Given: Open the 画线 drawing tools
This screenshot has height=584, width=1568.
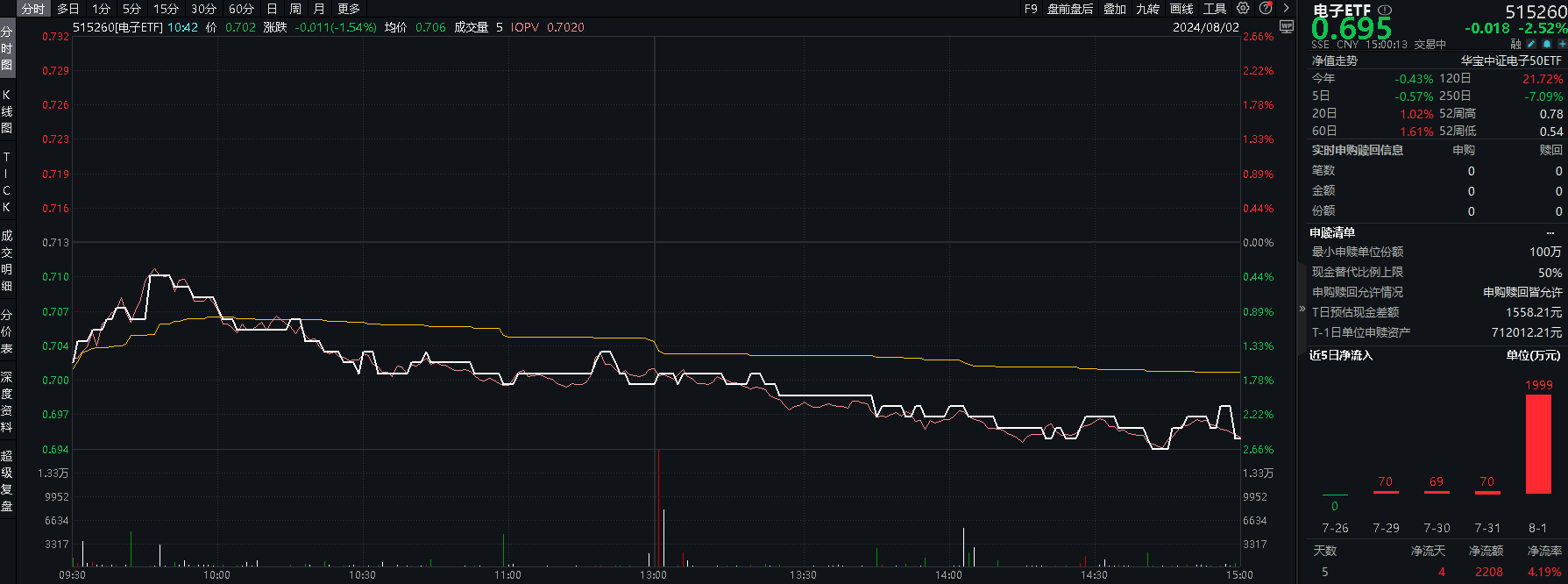Looking at the screenshot, I should click(x=1182, y=9).
